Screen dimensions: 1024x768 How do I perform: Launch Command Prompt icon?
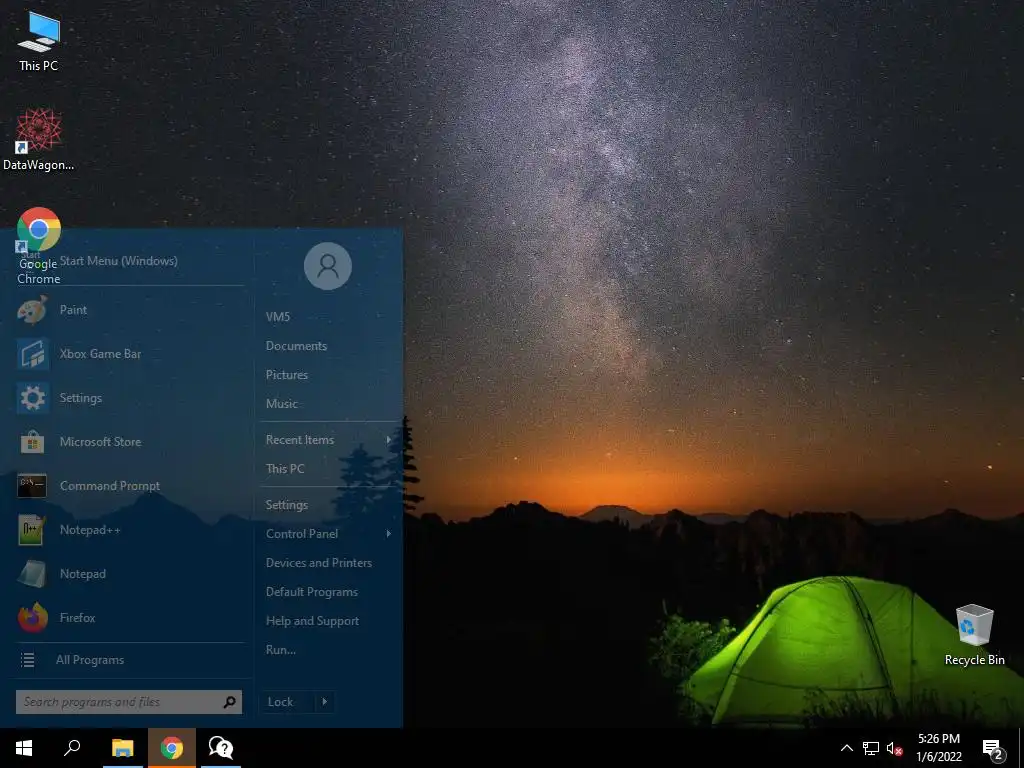click(33, 486)
